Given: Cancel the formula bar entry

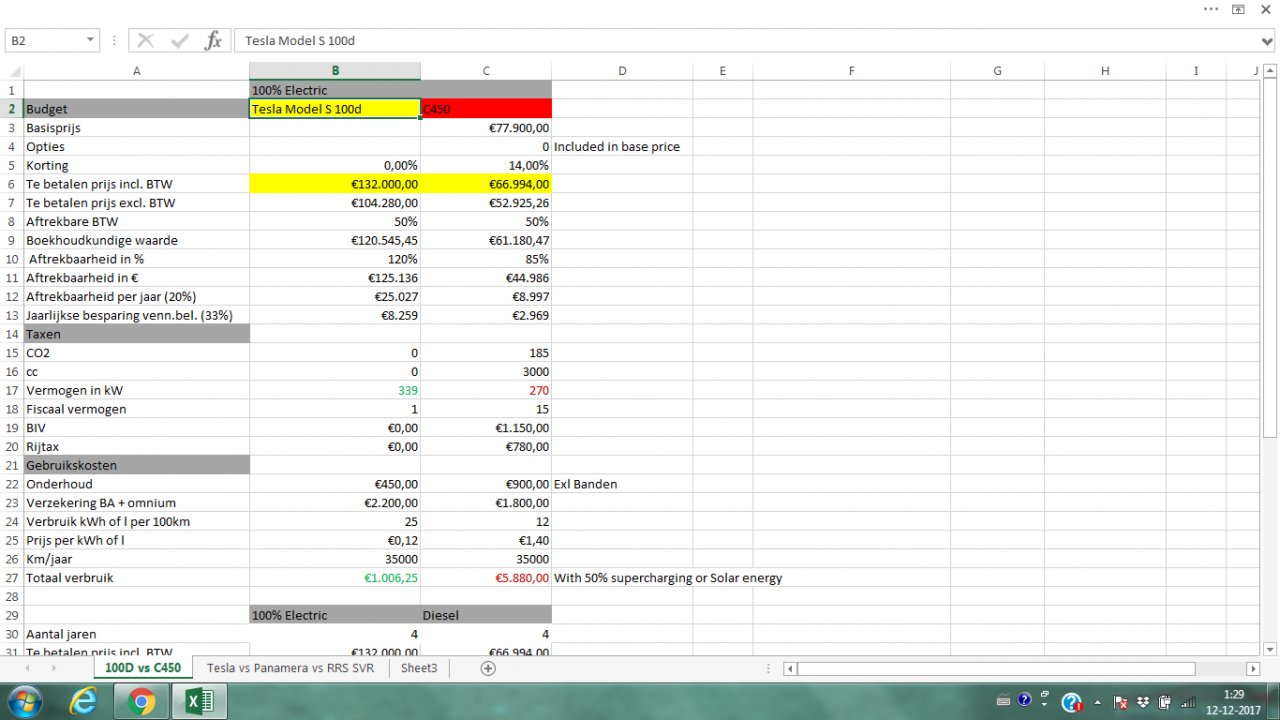Looking at the screenshot, I should click(146, 41).
